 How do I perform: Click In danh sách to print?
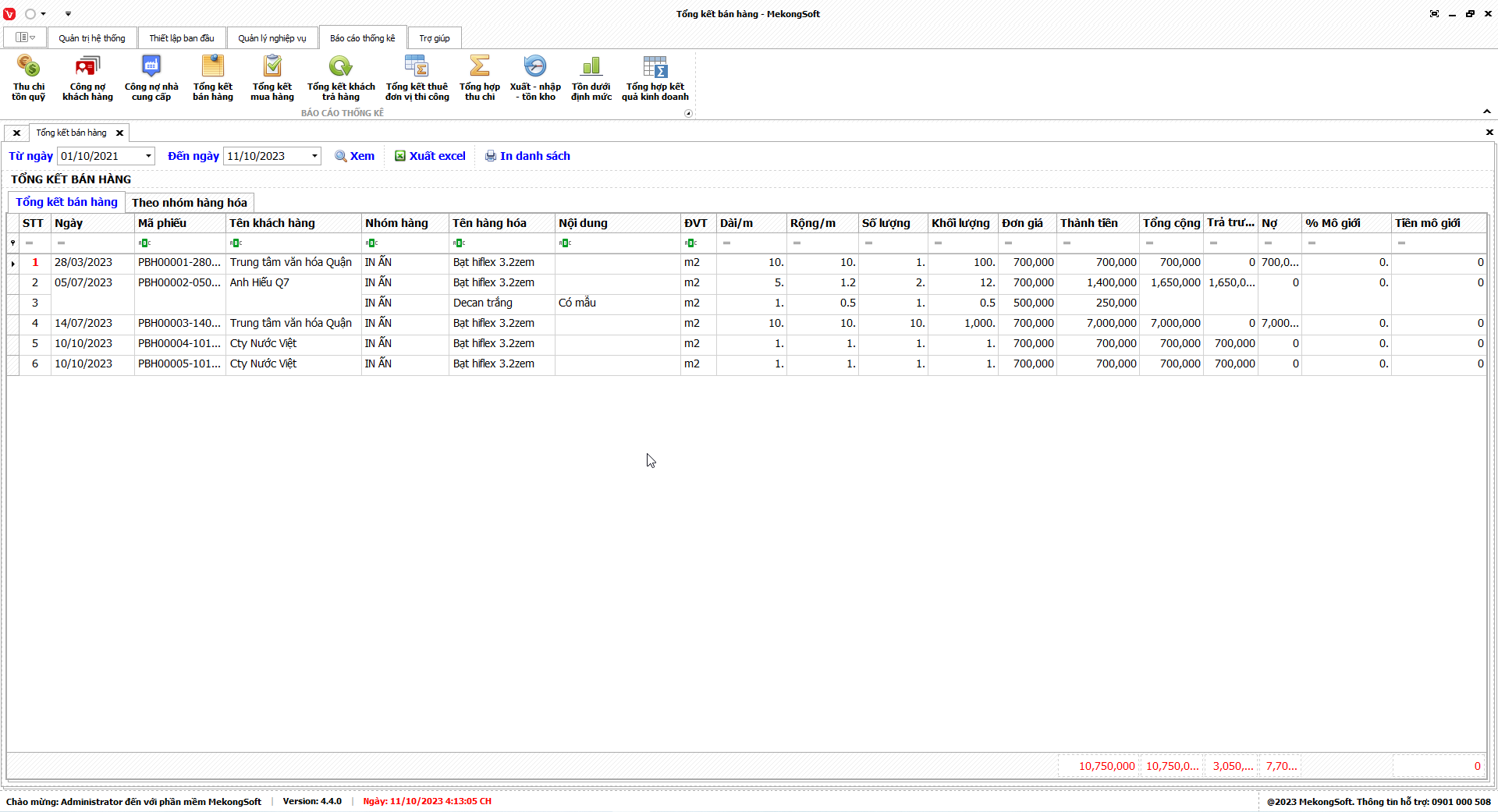(x=527, y=156)
